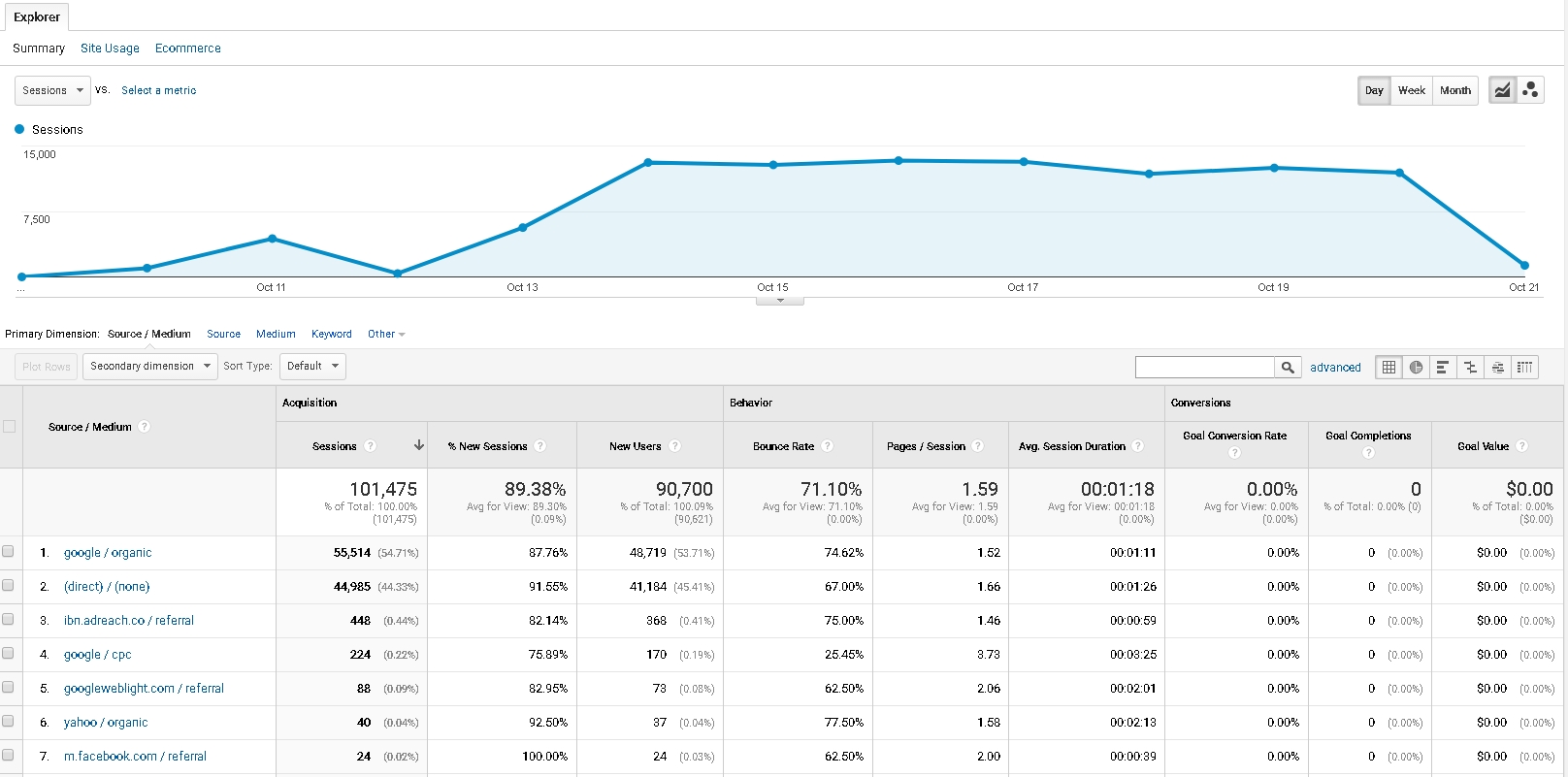
Task: Check the ibn.adreach.co / referral row checkbox
Action: point(9,620)
